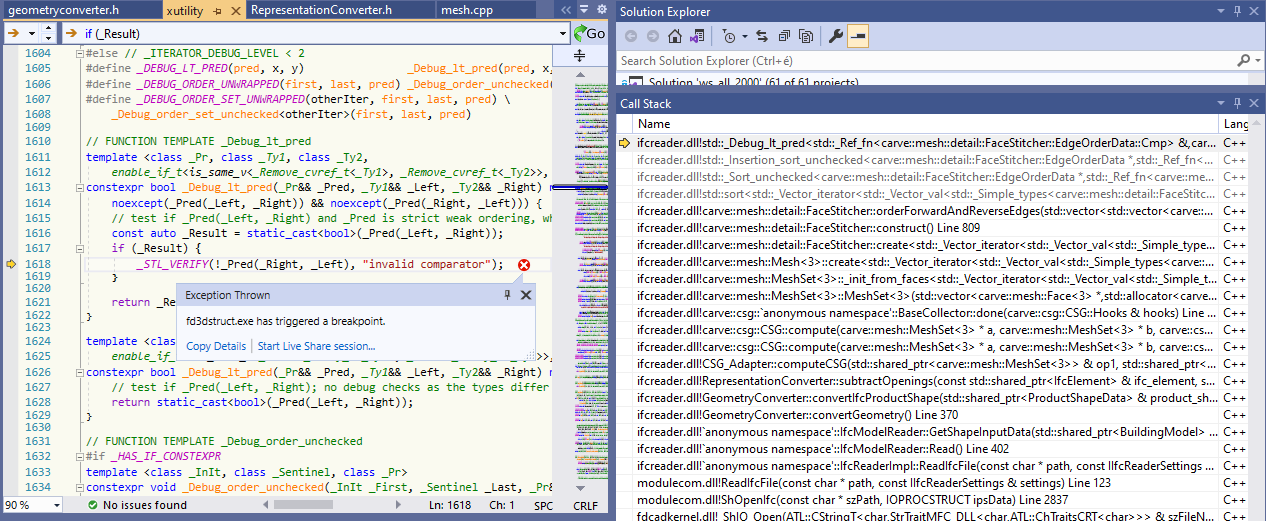Viewport: 1266px width, 521px height.
Task: Click the Go button in navigation bar
Action: tap(588, 33)
